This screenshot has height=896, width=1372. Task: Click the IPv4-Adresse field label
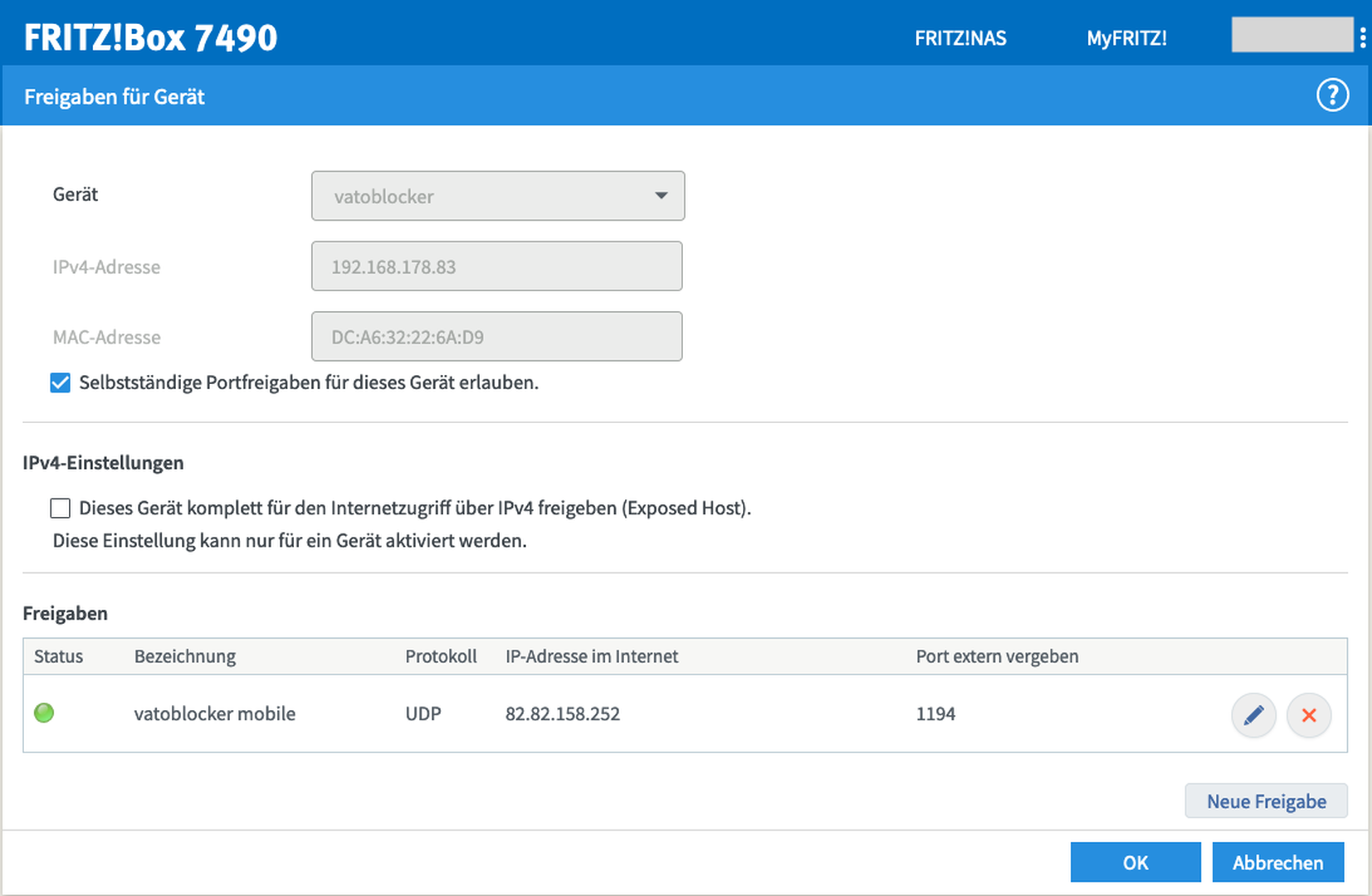pyautogui.click(x=106, y=266)
